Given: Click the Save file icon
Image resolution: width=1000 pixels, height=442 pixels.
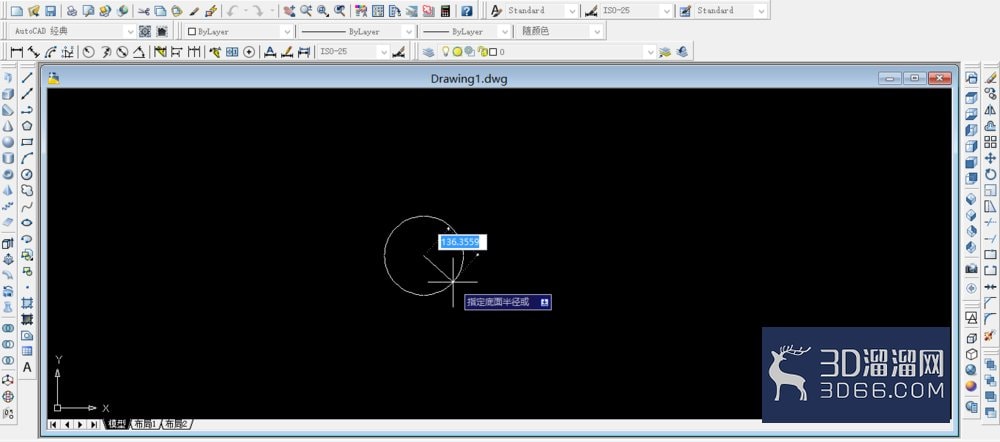Looking at the screenshot, I should point(50,11).
